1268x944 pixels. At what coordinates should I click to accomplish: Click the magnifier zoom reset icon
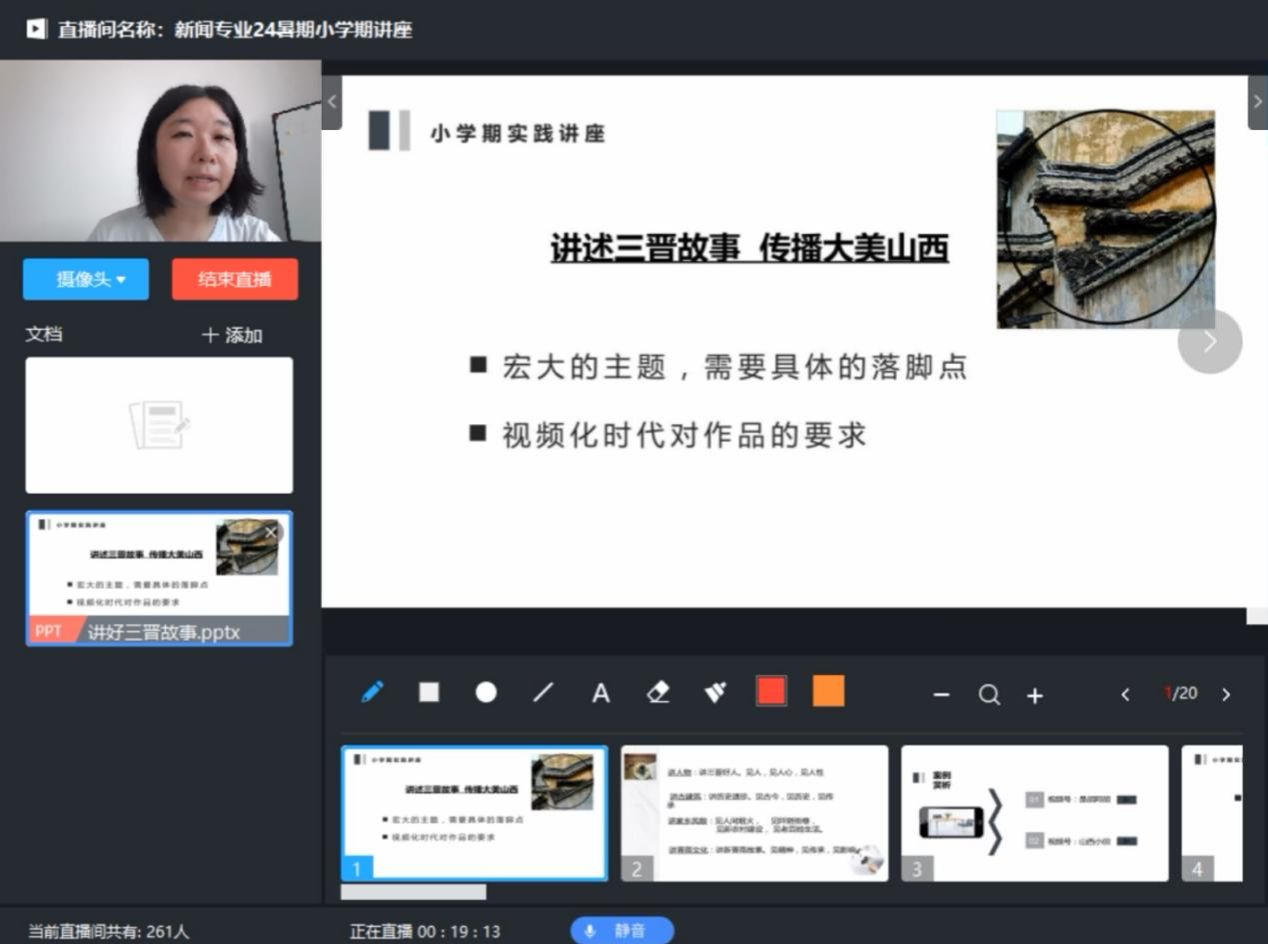(989, 695)
